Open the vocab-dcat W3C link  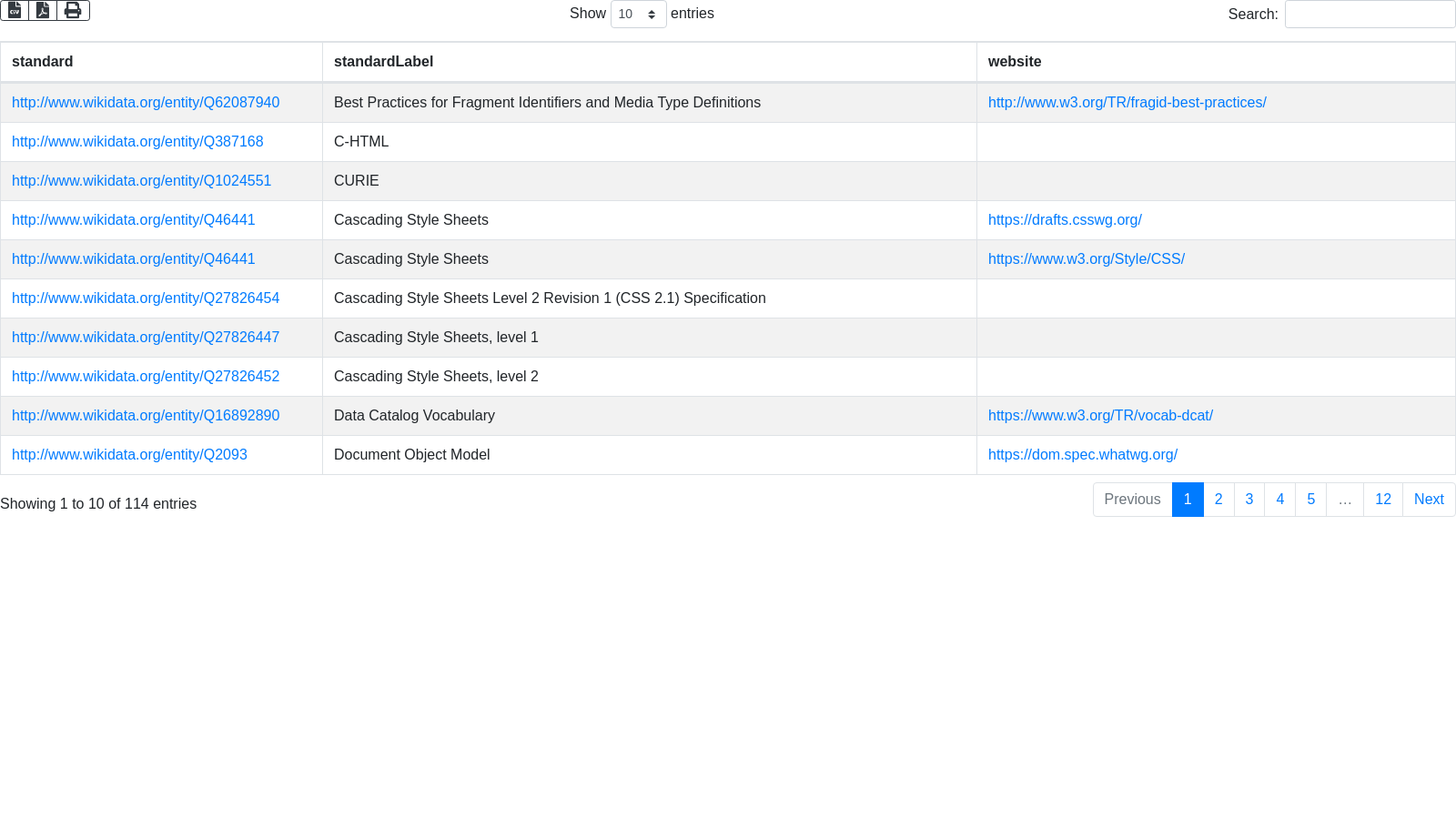coord(1100,416)
